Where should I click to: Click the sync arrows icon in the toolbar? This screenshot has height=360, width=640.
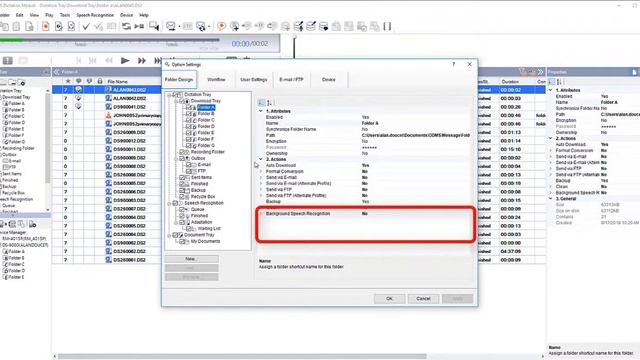tap(126, 27)
